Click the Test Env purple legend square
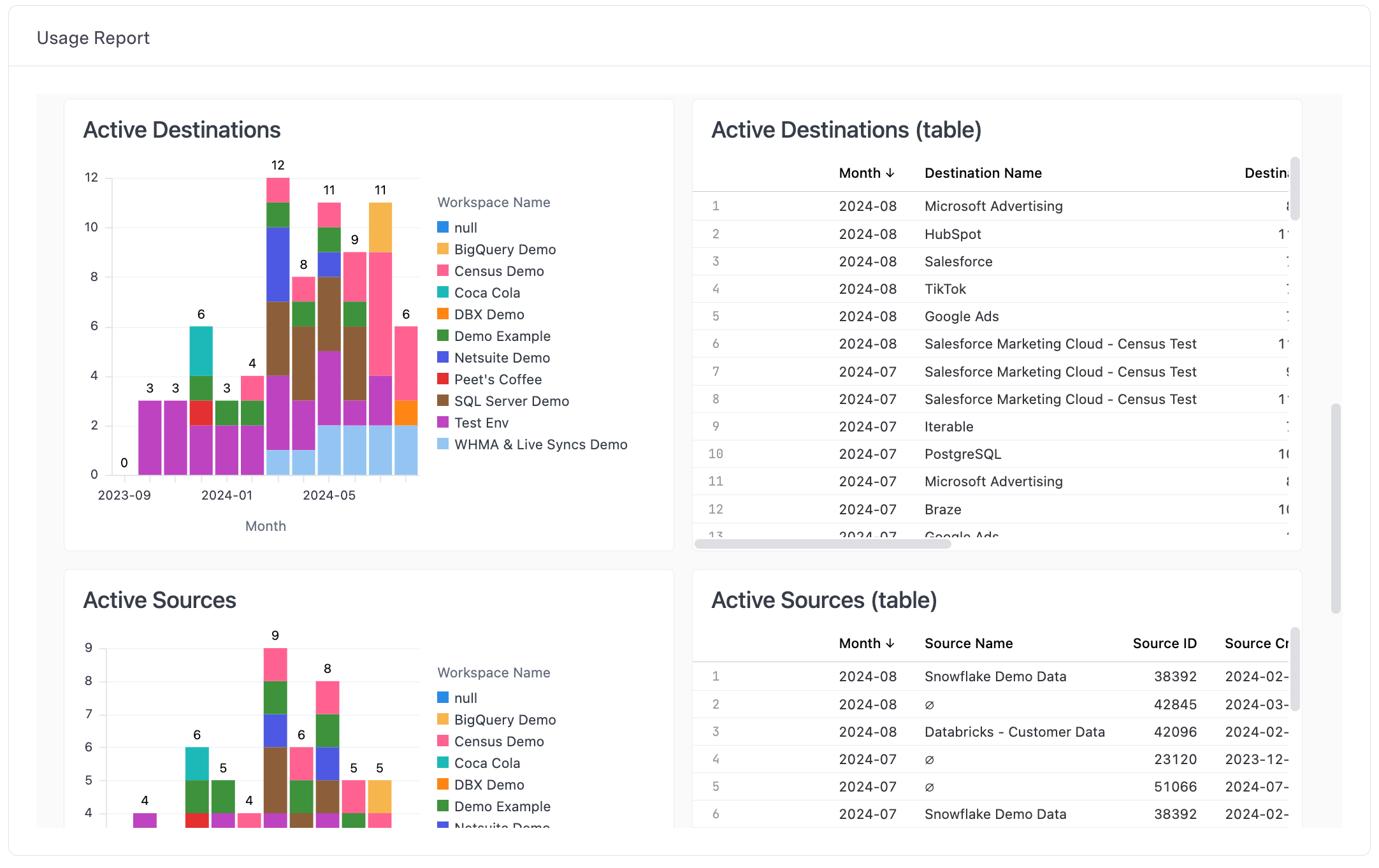The height and width of the screenshot is (868, 1379). click(443, 423)
